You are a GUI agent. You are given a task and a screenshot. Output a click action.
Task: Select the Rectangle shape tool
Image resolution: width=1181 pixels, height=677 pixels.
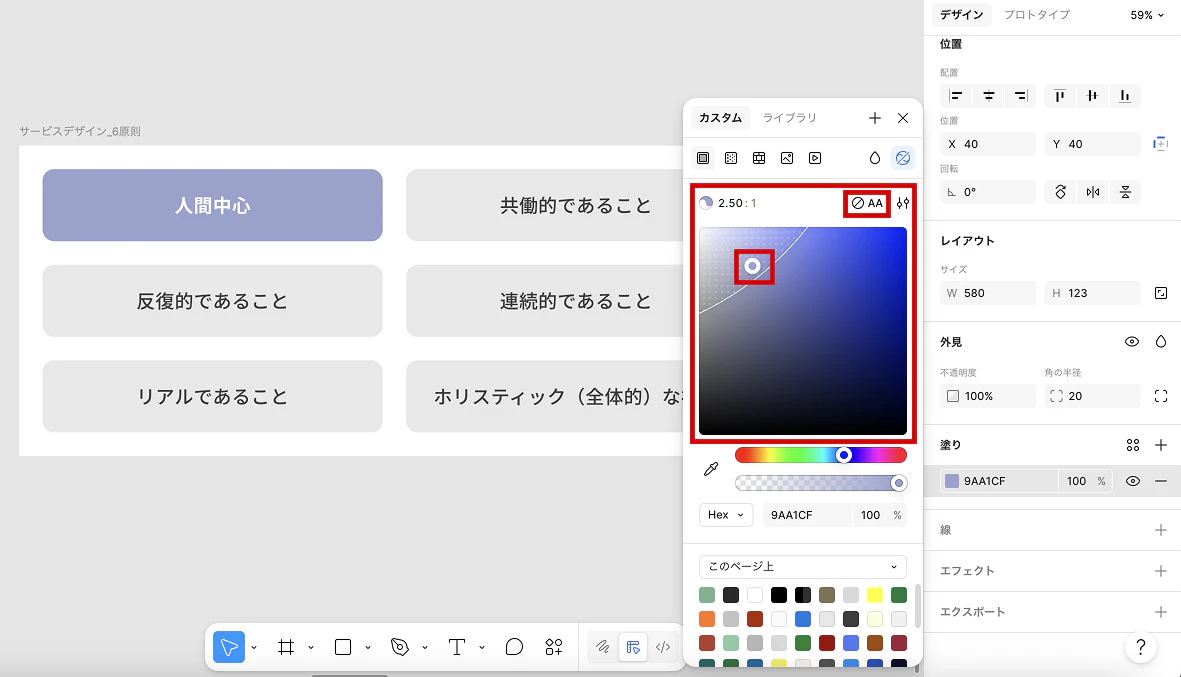[x=343, y=647]
